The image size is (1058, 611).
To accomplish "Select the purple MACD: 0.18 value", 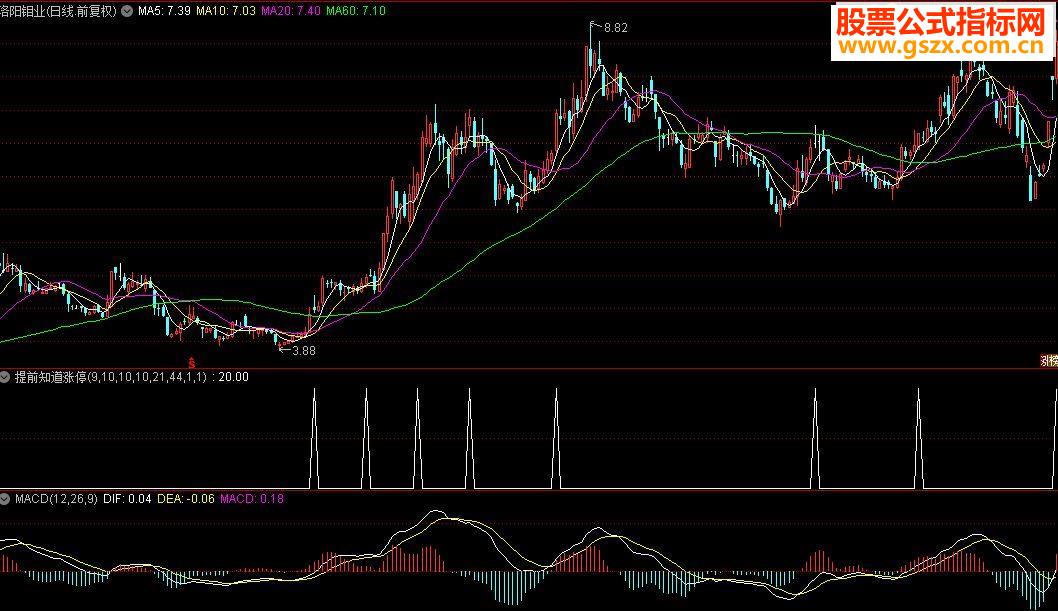I will pos(252,499).
